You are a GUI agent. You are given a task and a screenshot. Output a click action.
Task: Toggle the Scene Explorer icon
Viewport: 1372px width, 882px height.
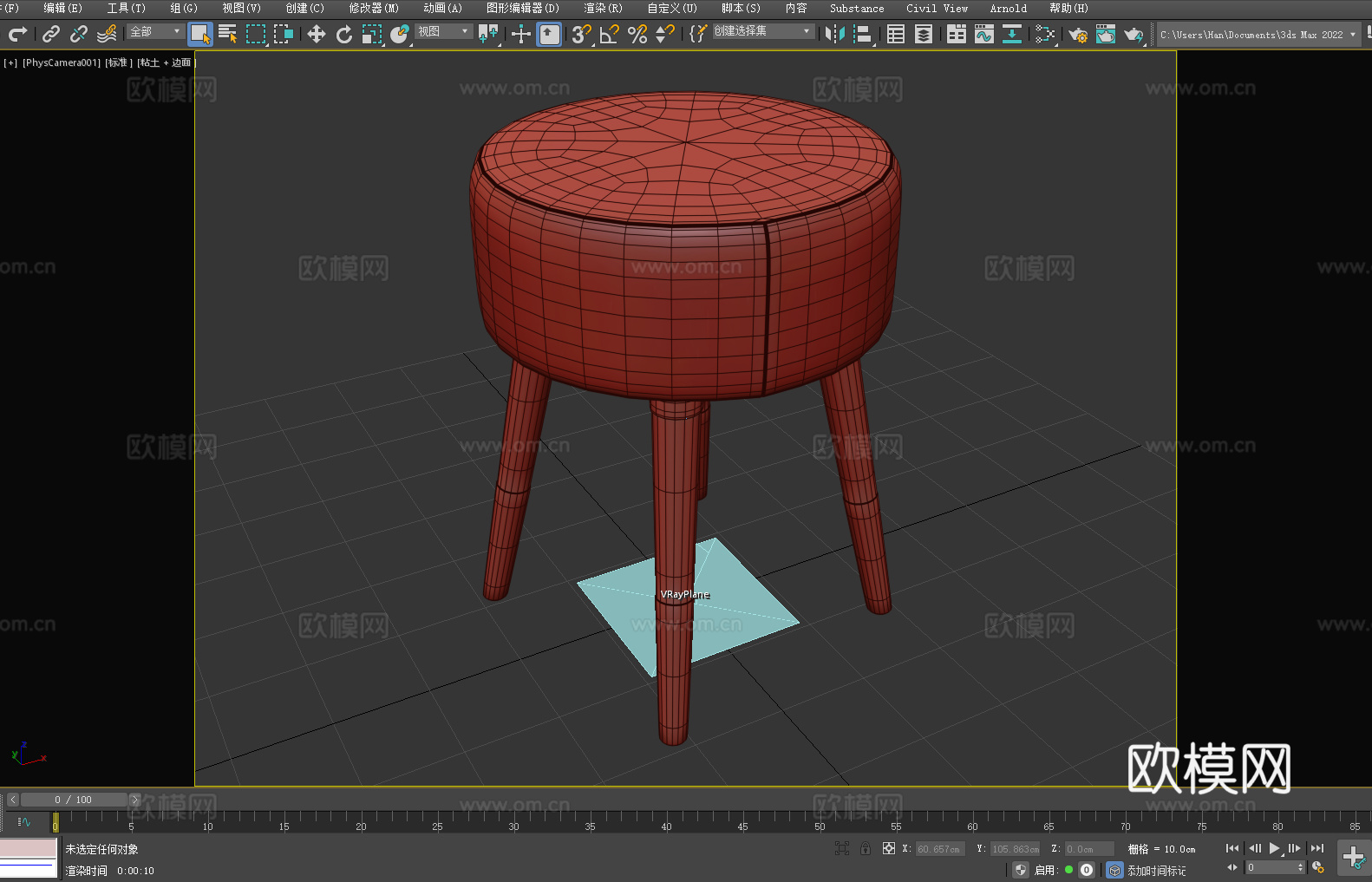tap(896, 34)
